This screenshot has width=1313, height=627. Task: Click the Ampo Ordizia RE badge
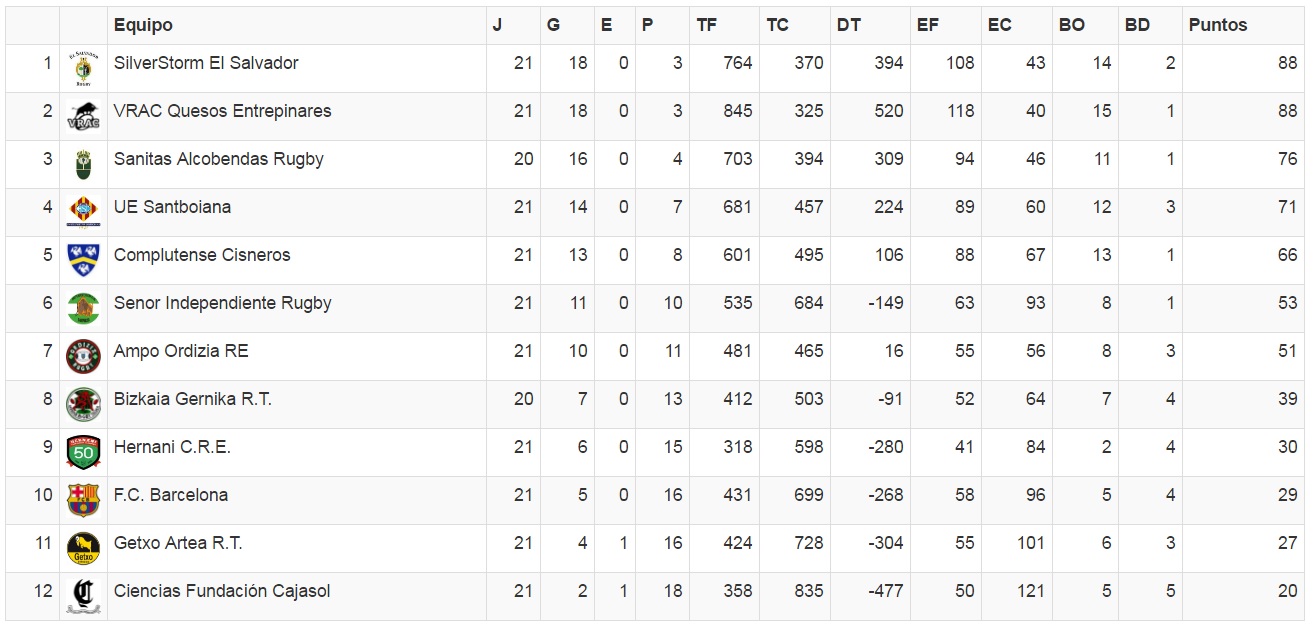[83, 356]
